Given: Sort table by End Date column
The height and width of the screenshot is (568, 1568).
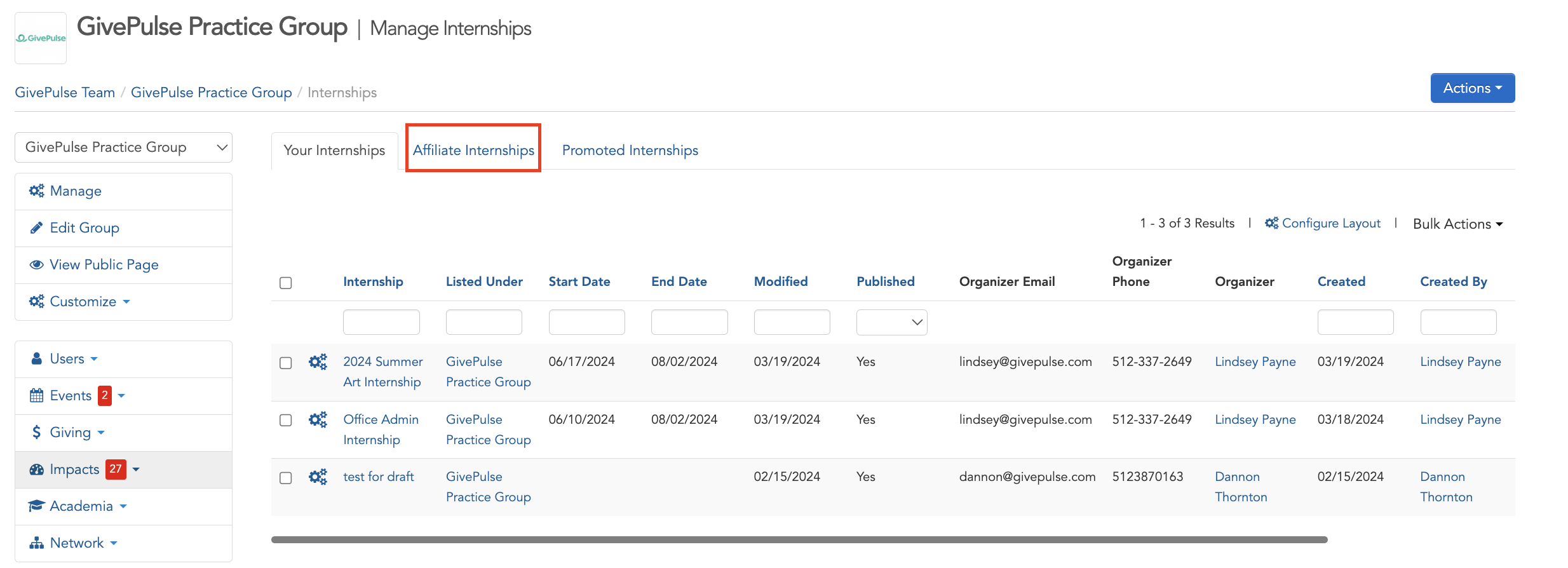Looking at the screenshot, I should pyautogui.click(x=679, y=281).
